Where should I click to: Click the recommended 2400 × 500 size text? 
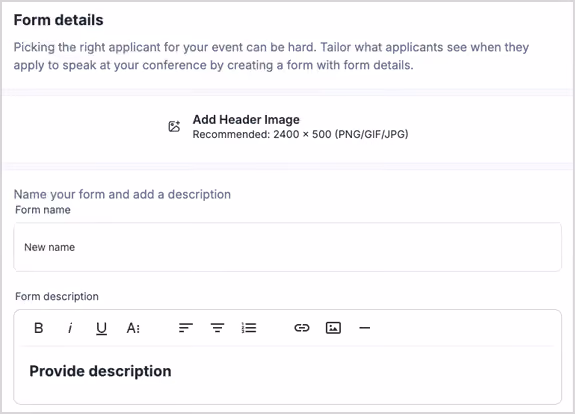coord(300,134)
